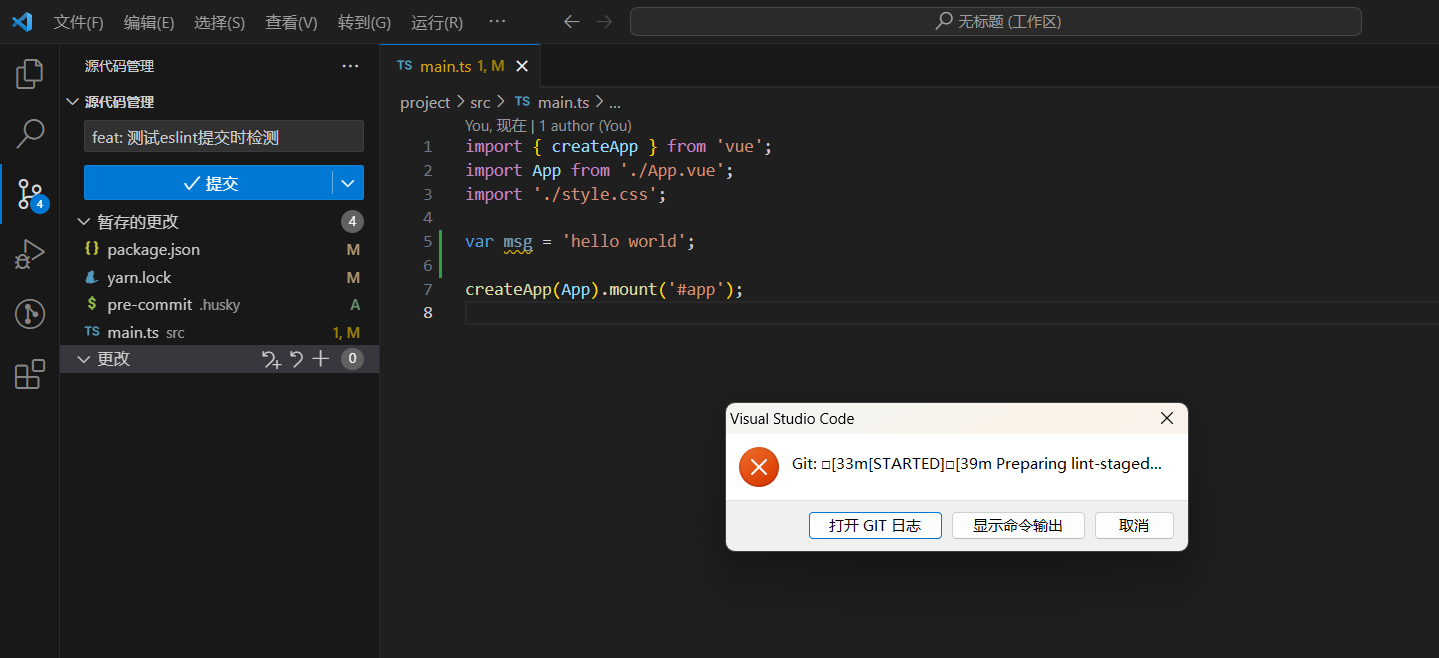
Task: Open the Extensions view icon
Action: click(x=30, y=374)
